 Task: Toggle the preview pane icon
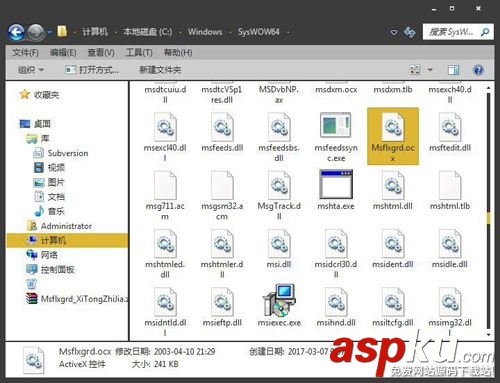[x=453, y=70]
